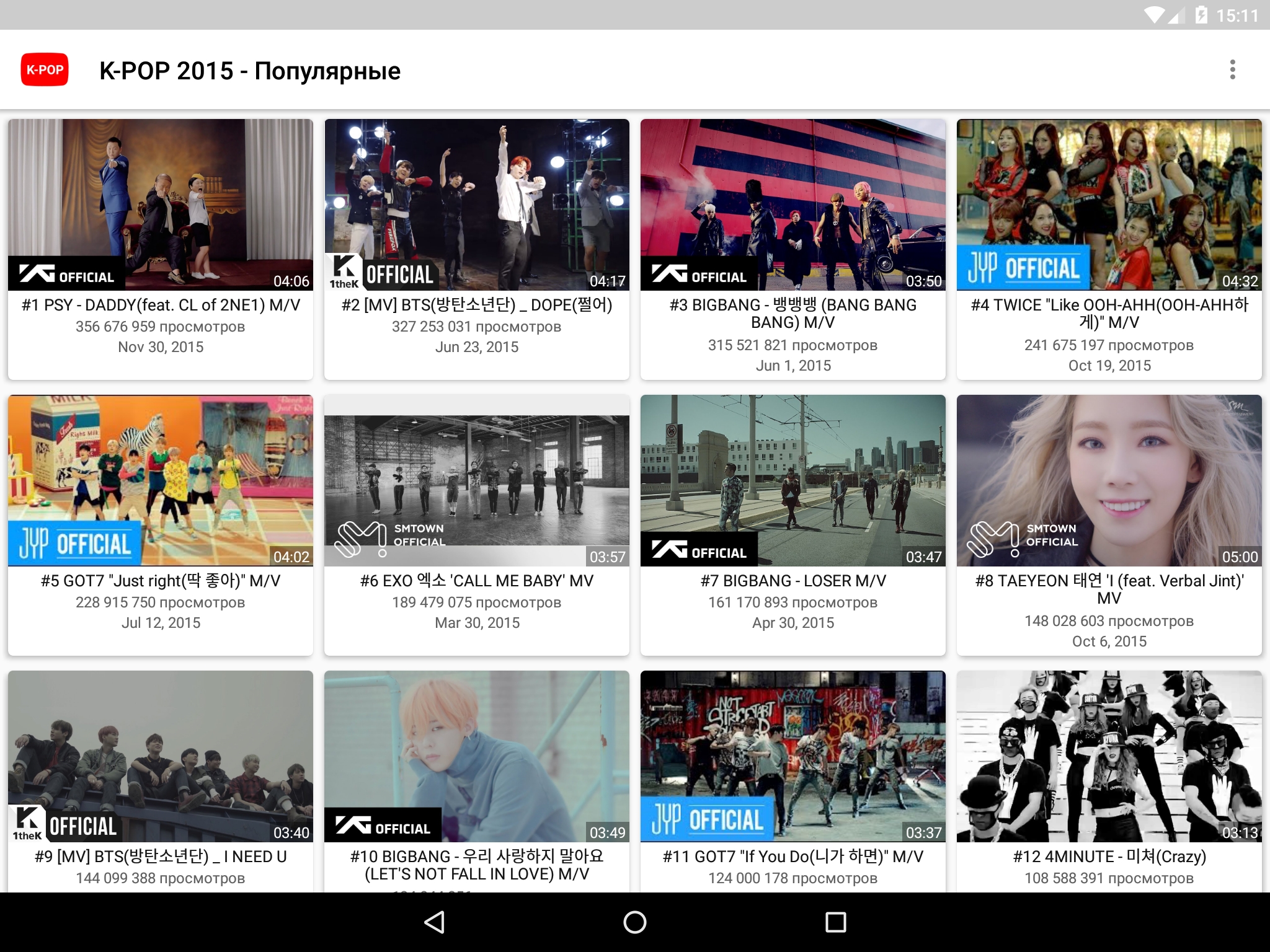The width and height of the screenshot is (1270, 952).
Task: Select title '#2 [MV] BTS DOPE'
Action: (477, 305)
